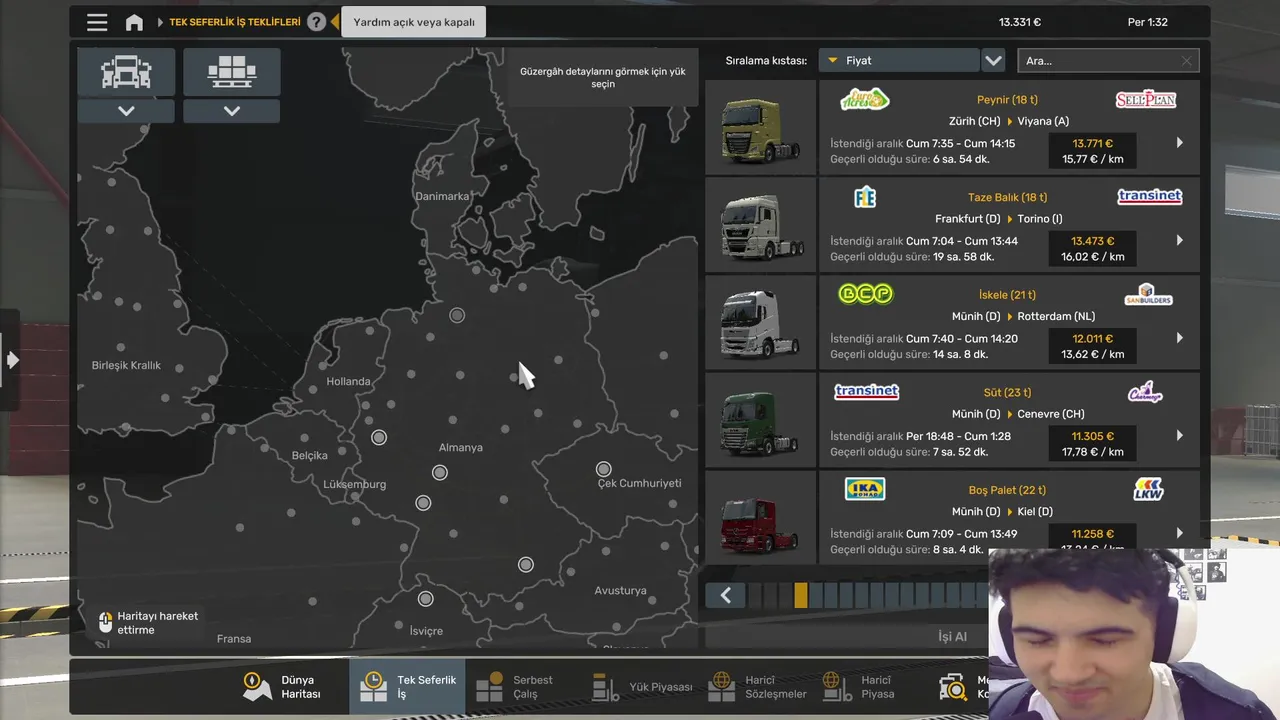Click the price 13.771 € offer
1280x720 pixels.
pos(1092,144)
